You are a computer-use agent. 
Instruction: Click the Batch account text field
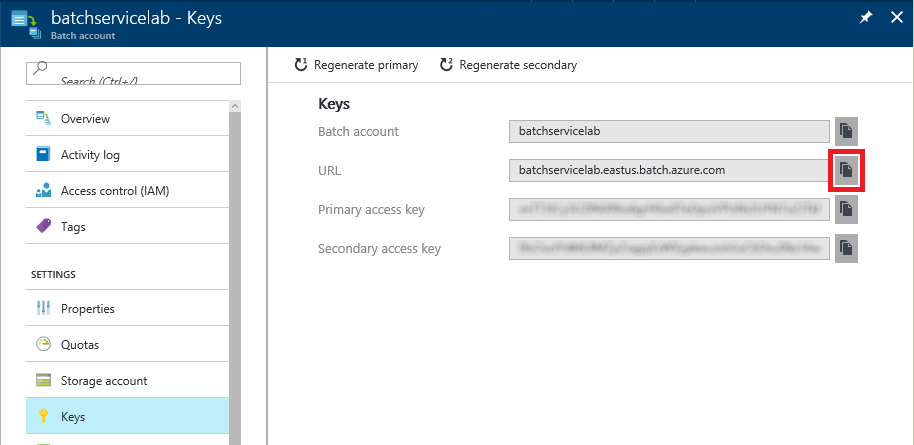pos(669,131)
